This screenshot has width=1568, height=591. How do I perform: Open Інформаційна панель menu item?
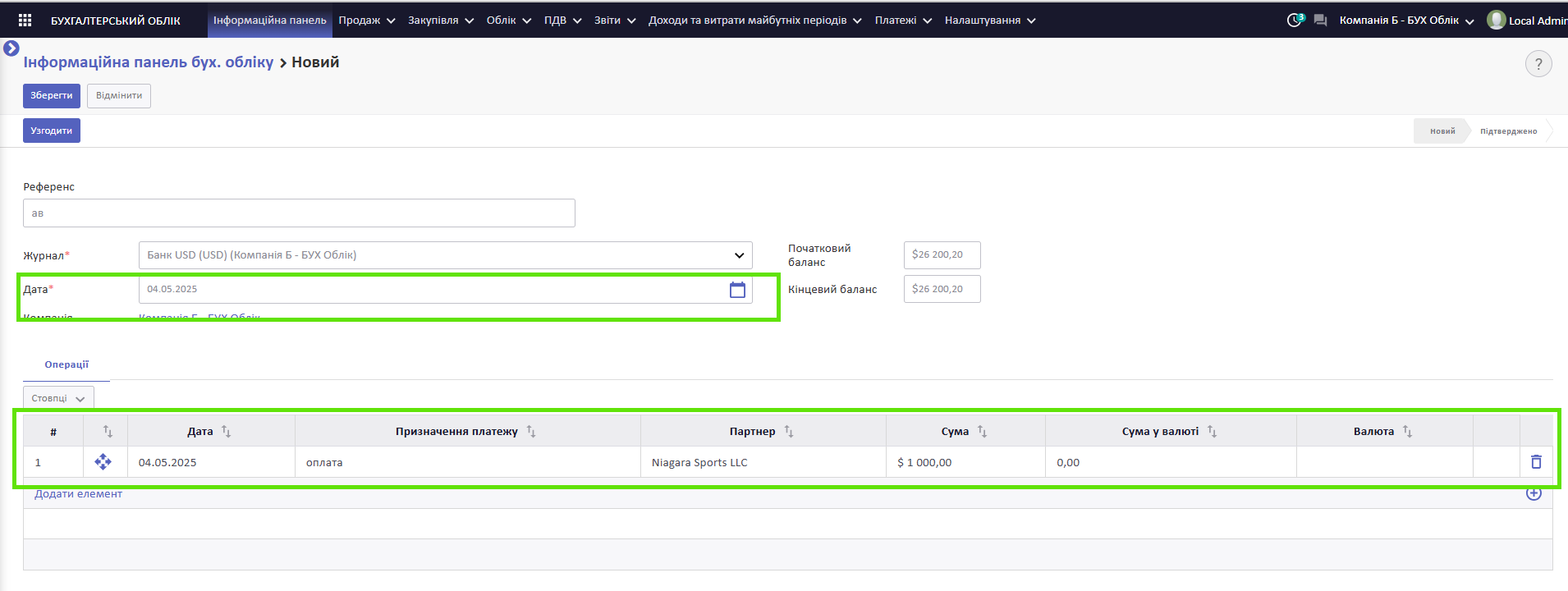270,21
